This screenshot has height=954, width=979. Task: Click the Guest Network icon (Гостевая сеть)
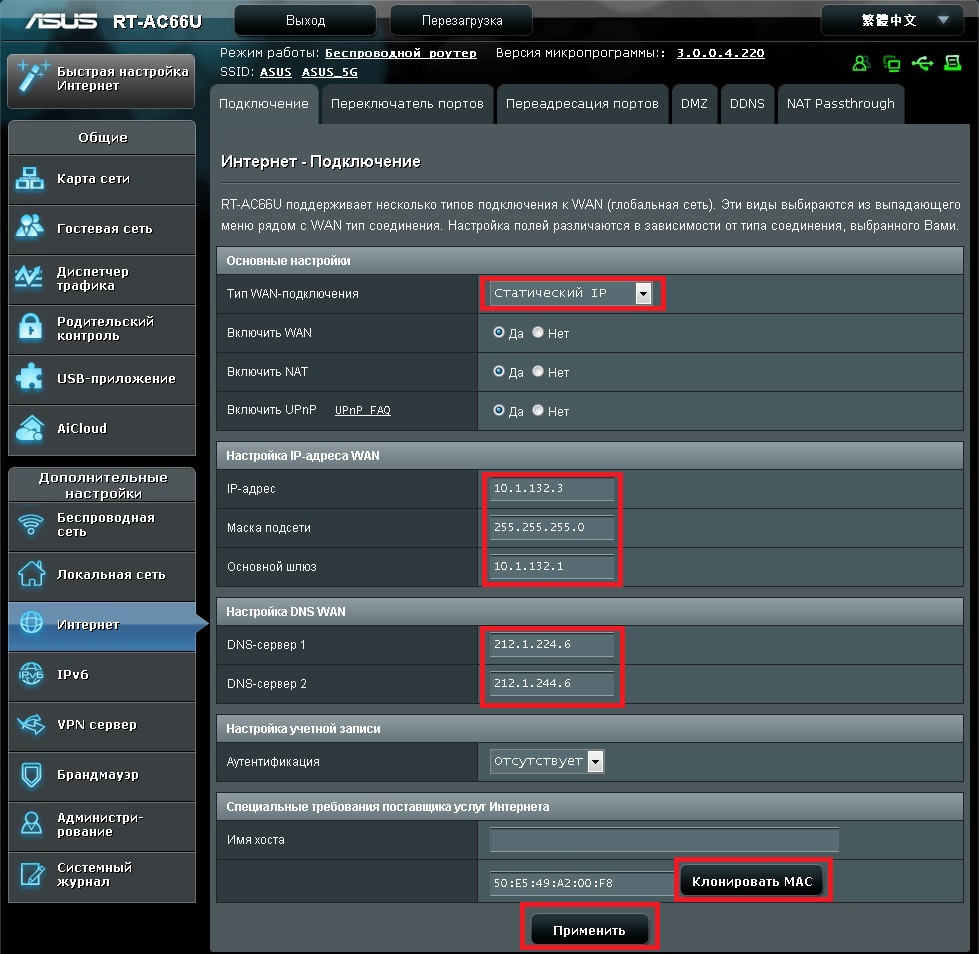31,228
